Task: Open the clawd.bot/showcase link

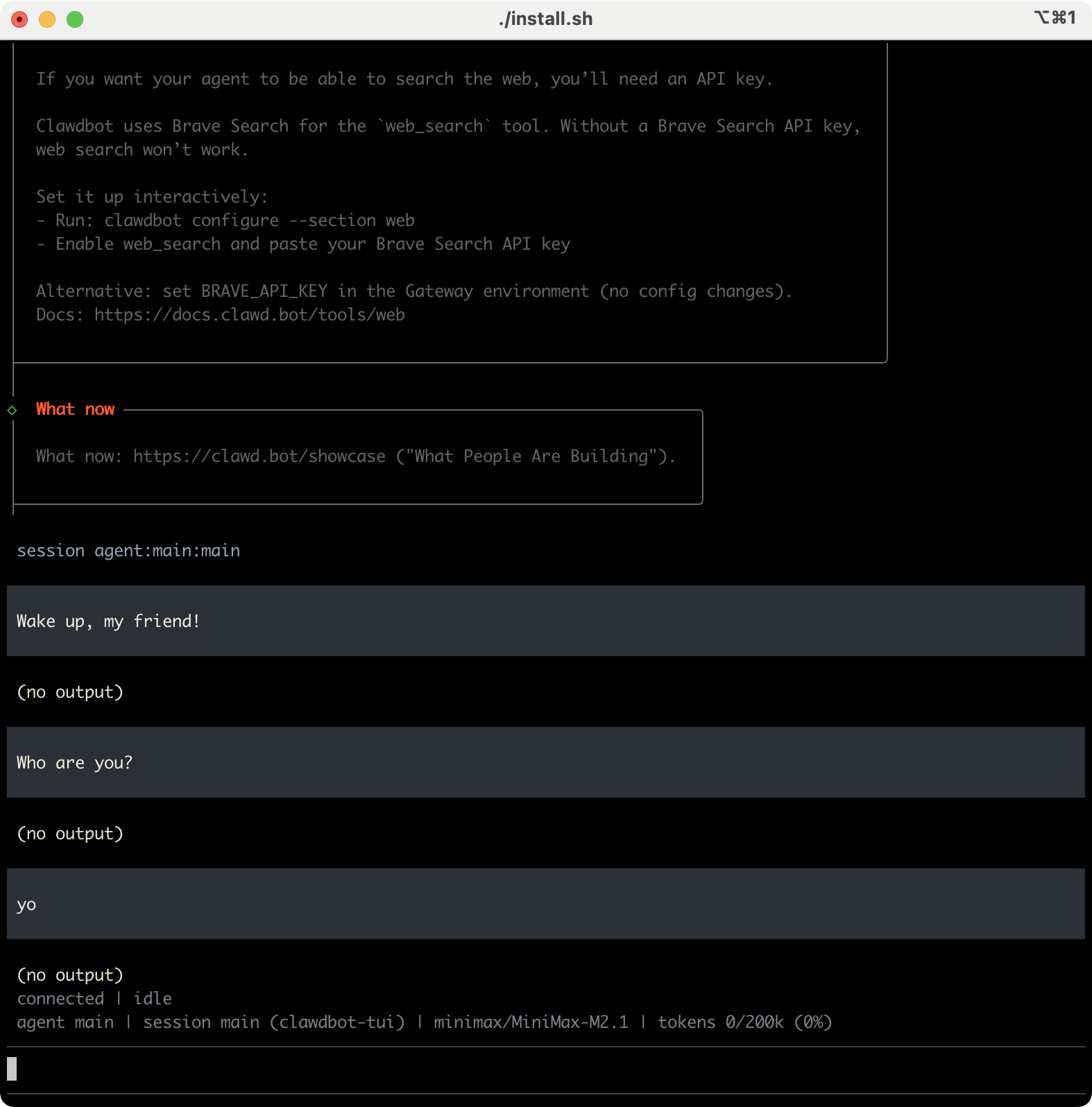Action: point(259,456)
